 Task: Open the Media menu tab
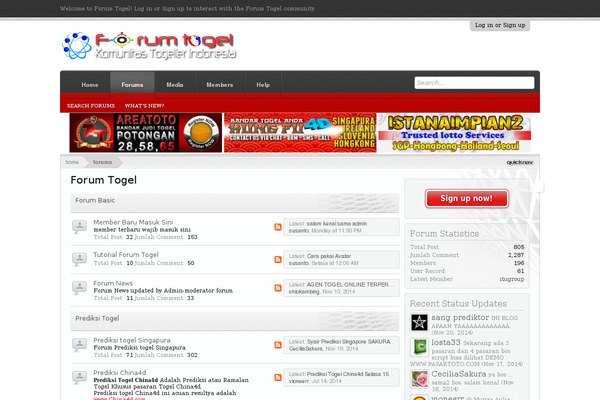click(175, 85)
